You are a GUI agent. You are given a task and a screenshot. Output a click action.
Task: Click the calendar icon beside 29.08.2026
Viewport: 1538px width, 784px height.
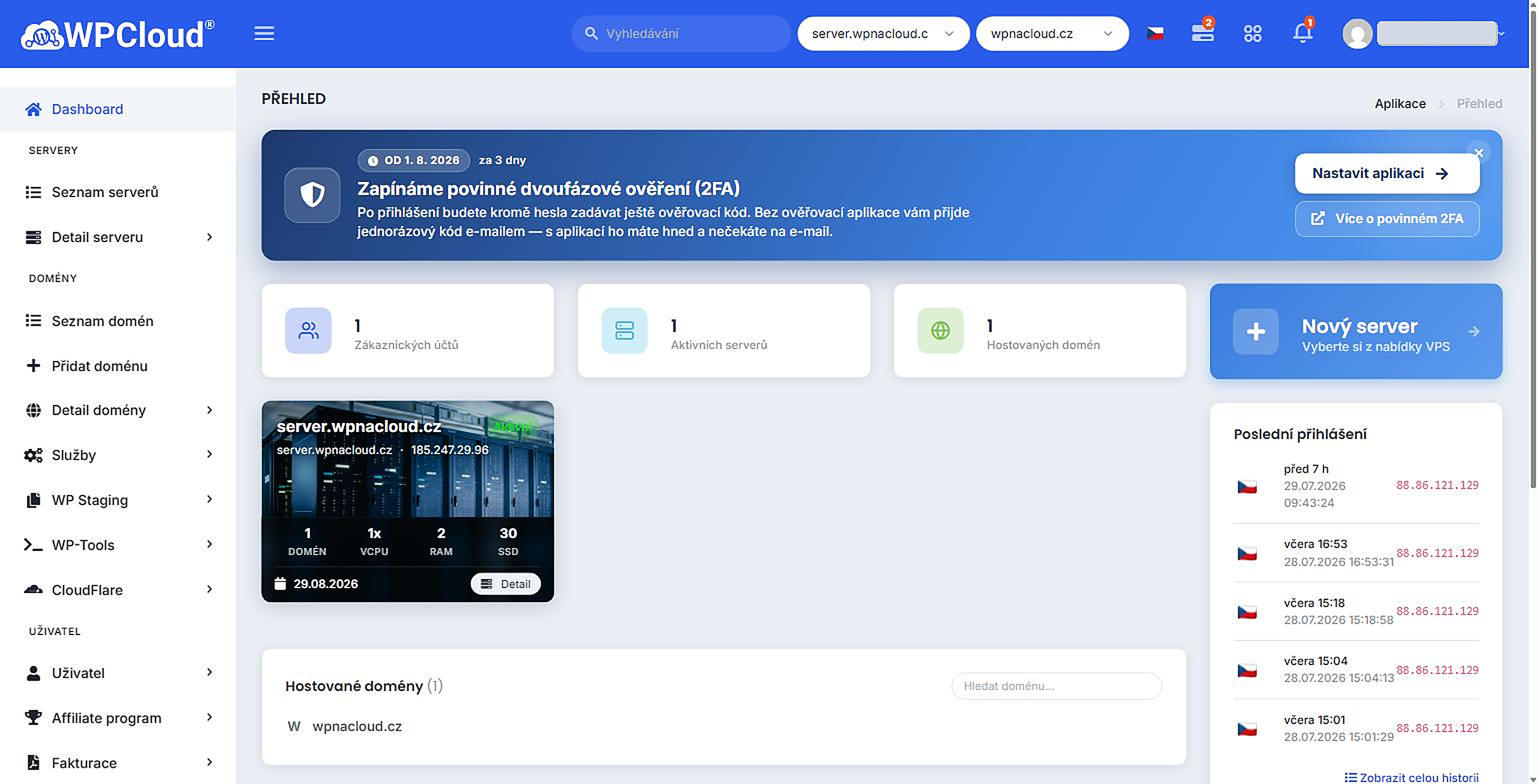coord(280,583)
